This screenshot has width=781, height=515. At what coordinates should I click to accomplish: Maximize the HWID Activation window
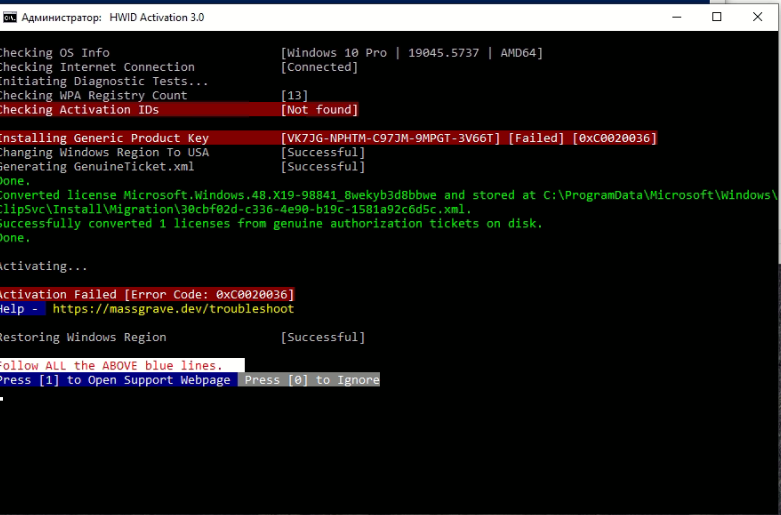tap(717, 17)
